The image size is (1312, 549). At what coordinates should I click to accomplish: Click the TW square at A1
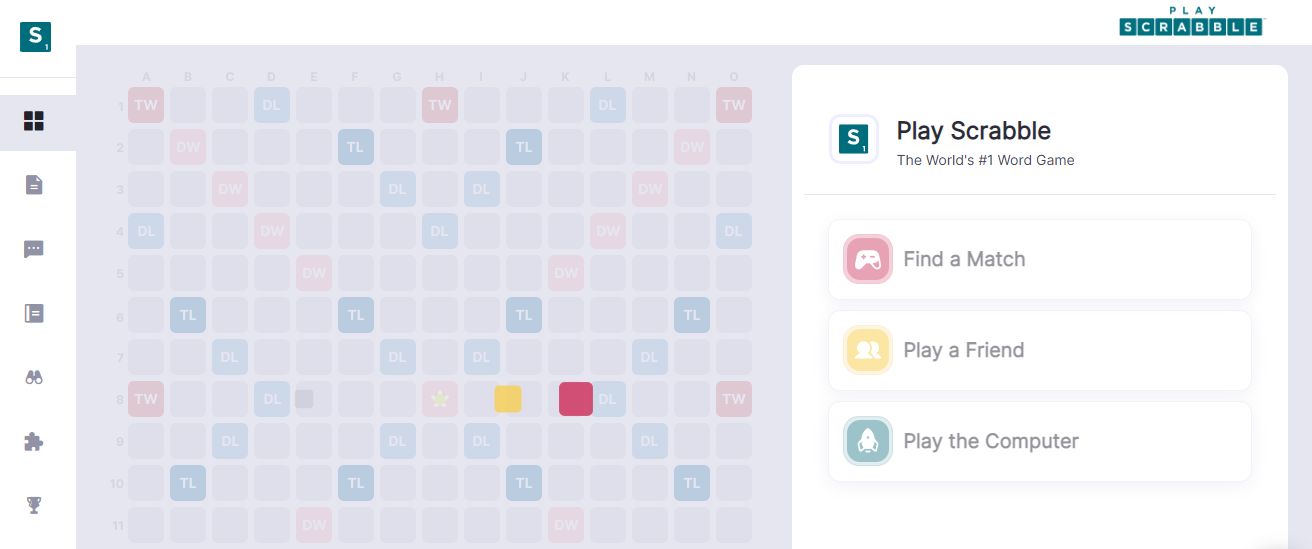tap(146, 105)
